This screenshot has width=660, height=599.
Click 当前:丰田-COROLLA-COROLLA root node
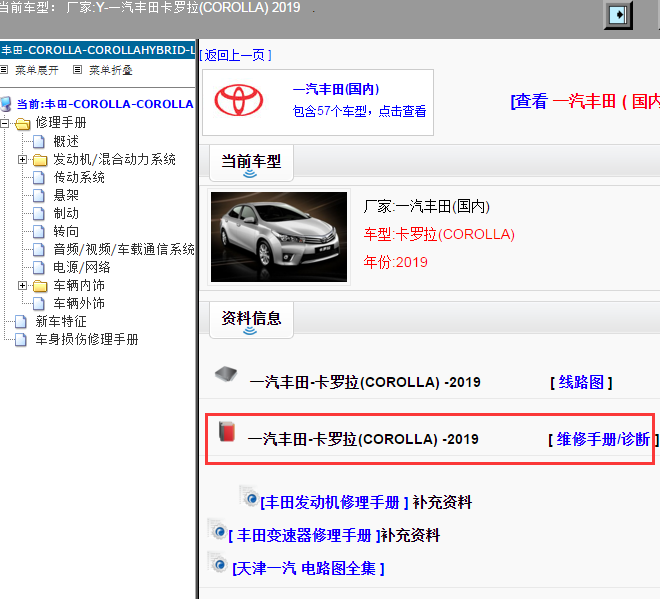pos(105,104)
